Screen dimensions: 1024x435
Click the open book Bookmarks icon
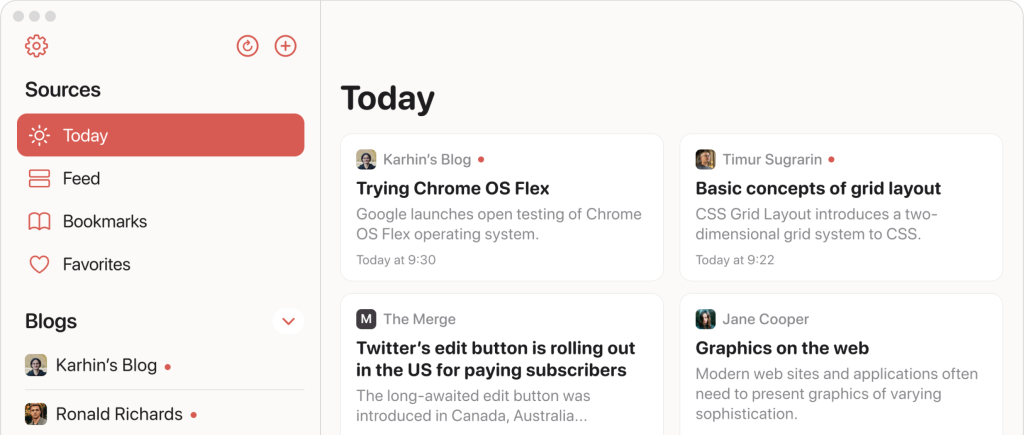(x=39, y=222)
